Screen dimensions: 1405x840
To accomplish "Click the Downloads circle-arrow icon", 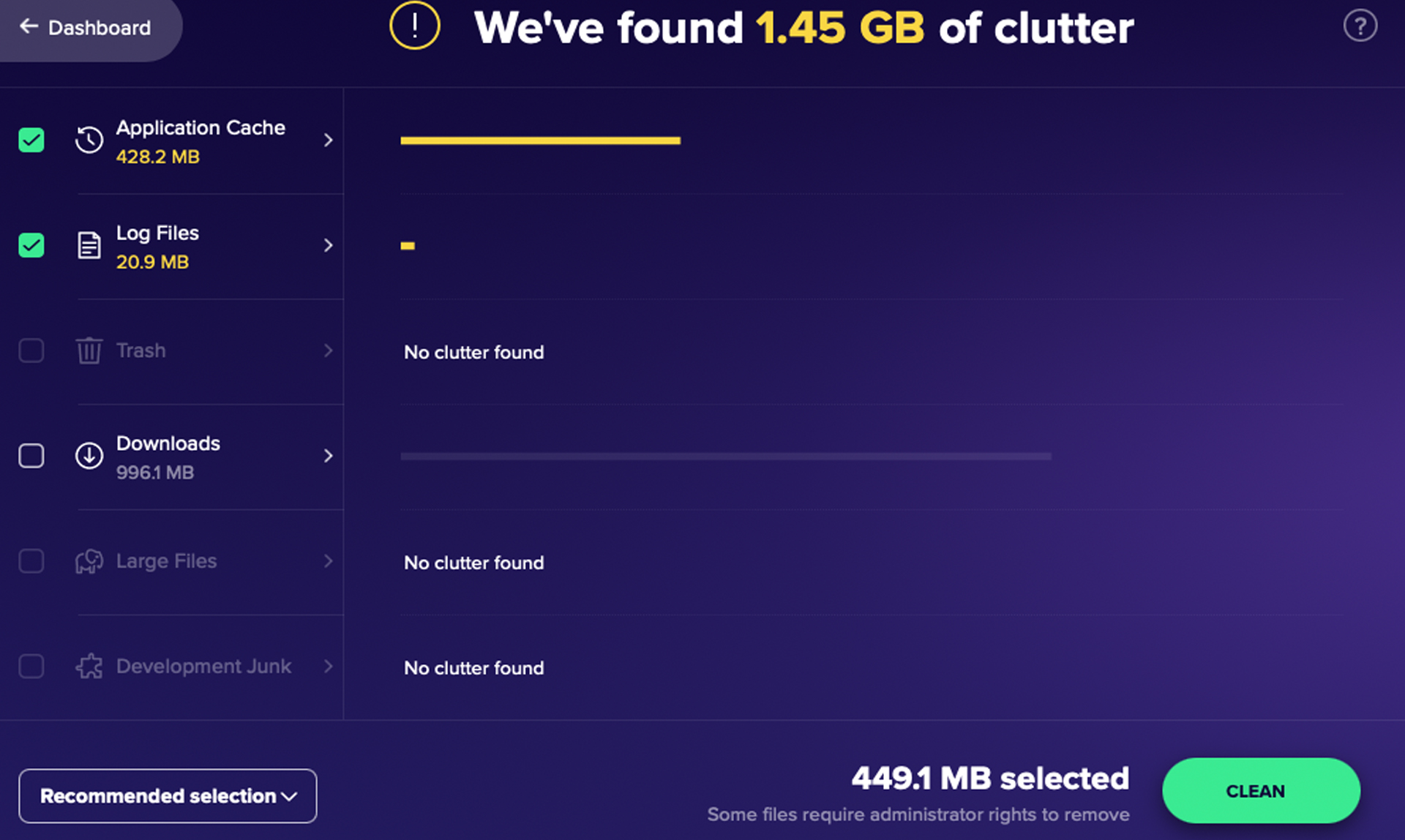I will coord(89,455).
